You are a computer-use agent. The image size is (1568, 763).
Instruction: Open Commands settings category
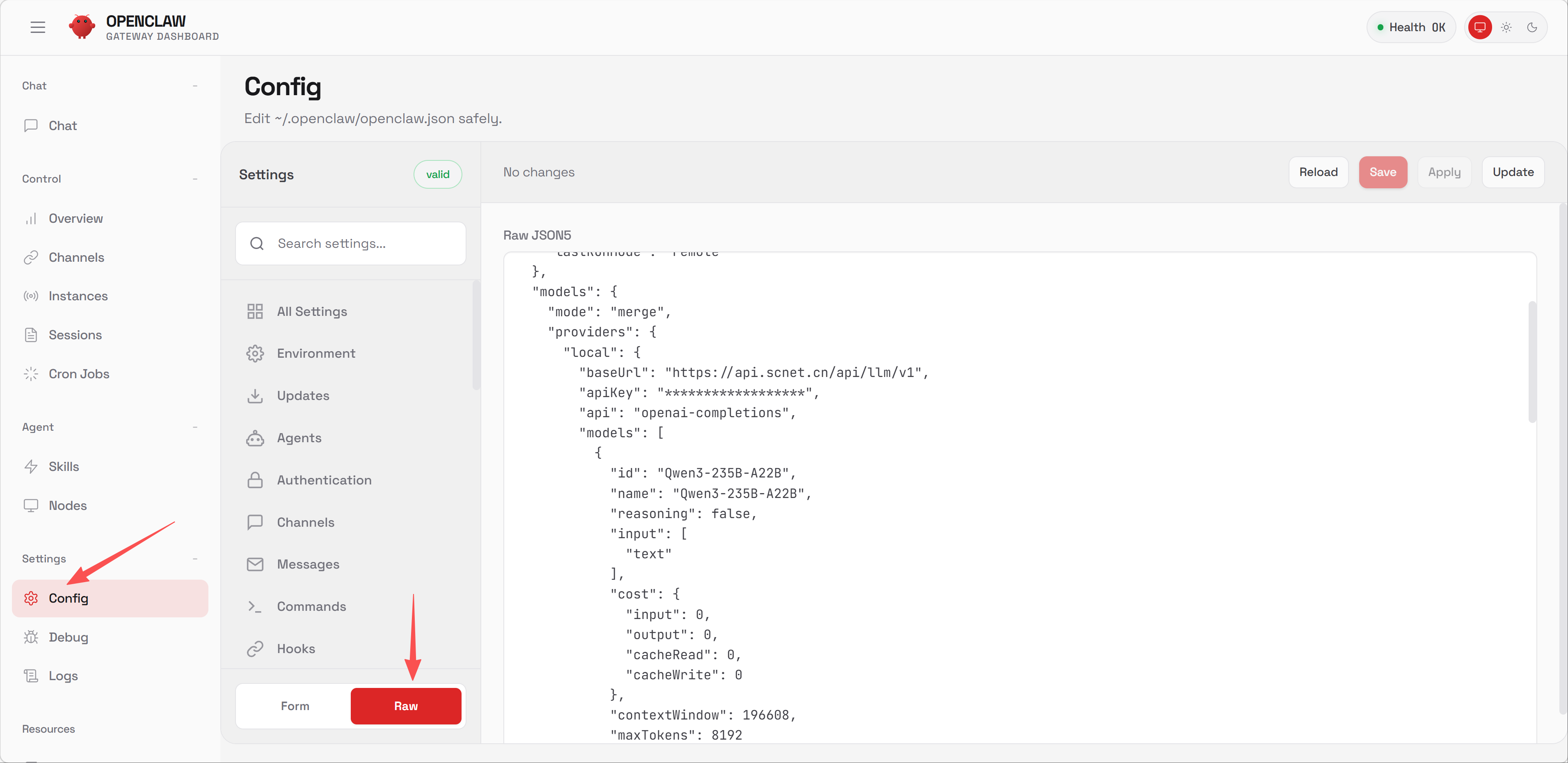click(x=311, y=607)
